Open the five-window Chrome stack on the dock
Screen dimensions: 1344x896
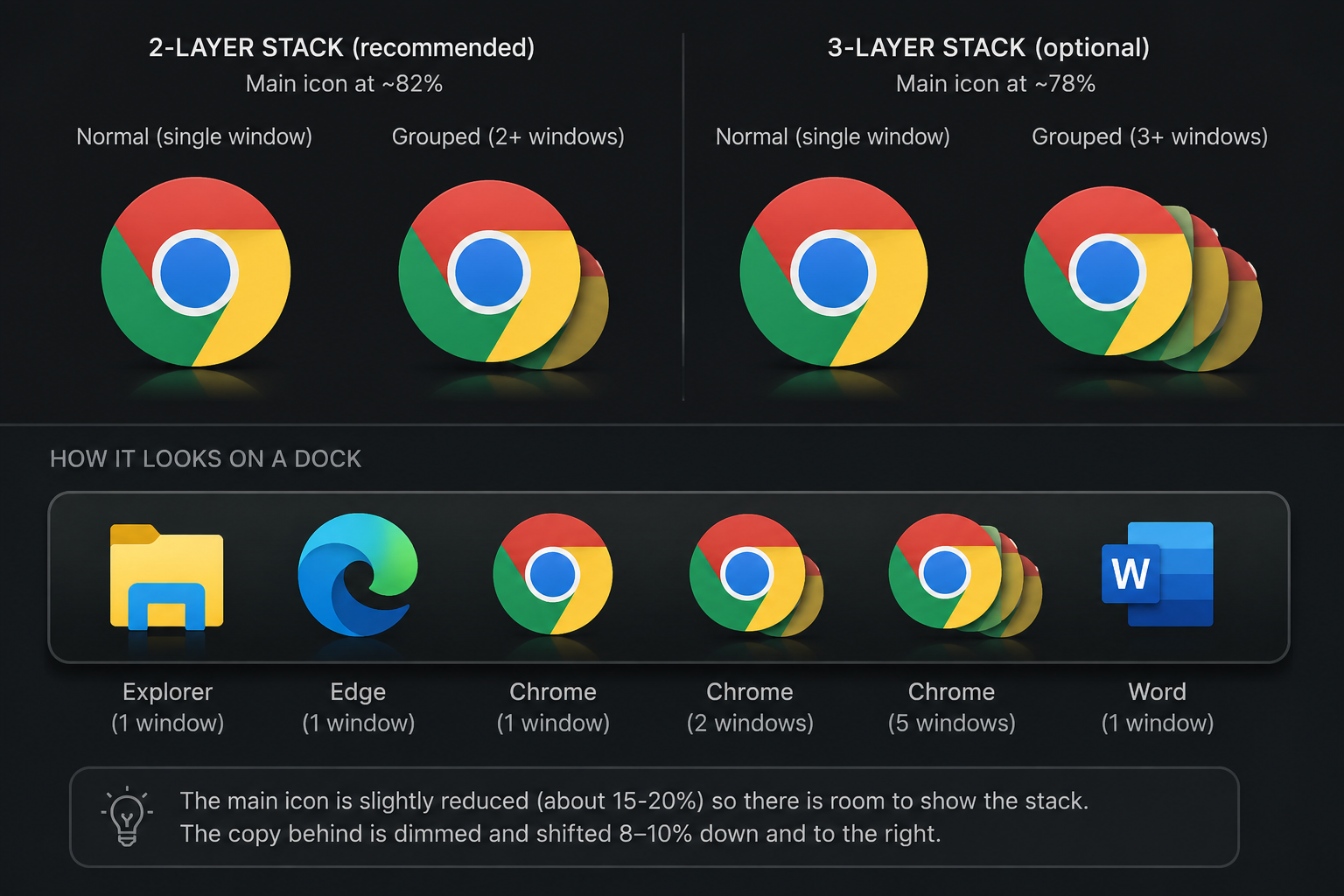point(965,575)
